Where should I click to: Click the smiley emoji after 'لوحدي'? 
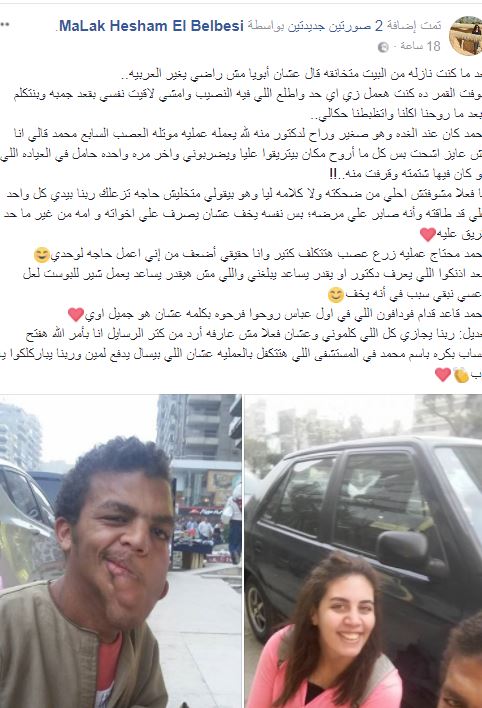(42, 255)
